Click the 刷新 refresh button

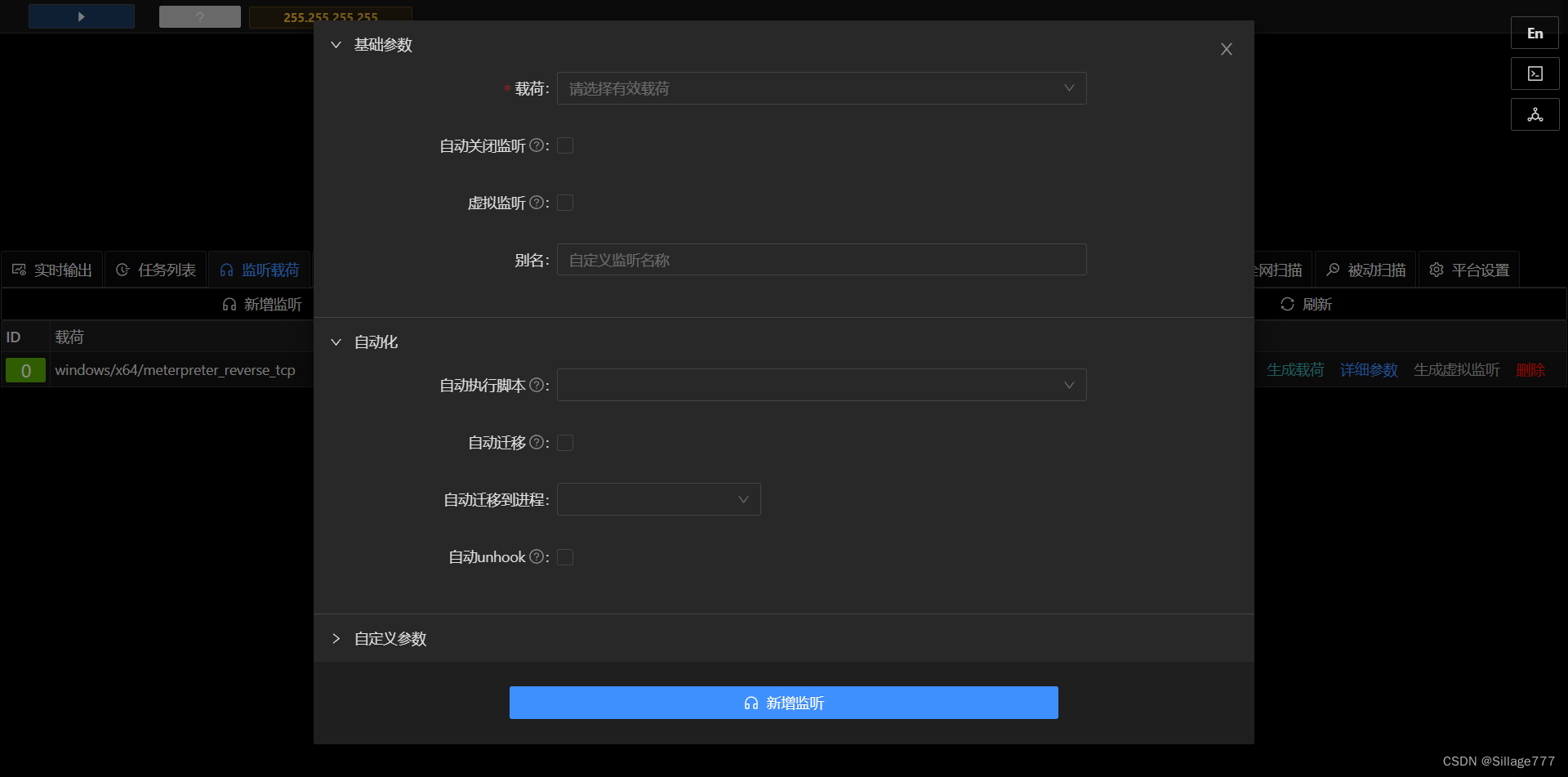coord(1307,304)
